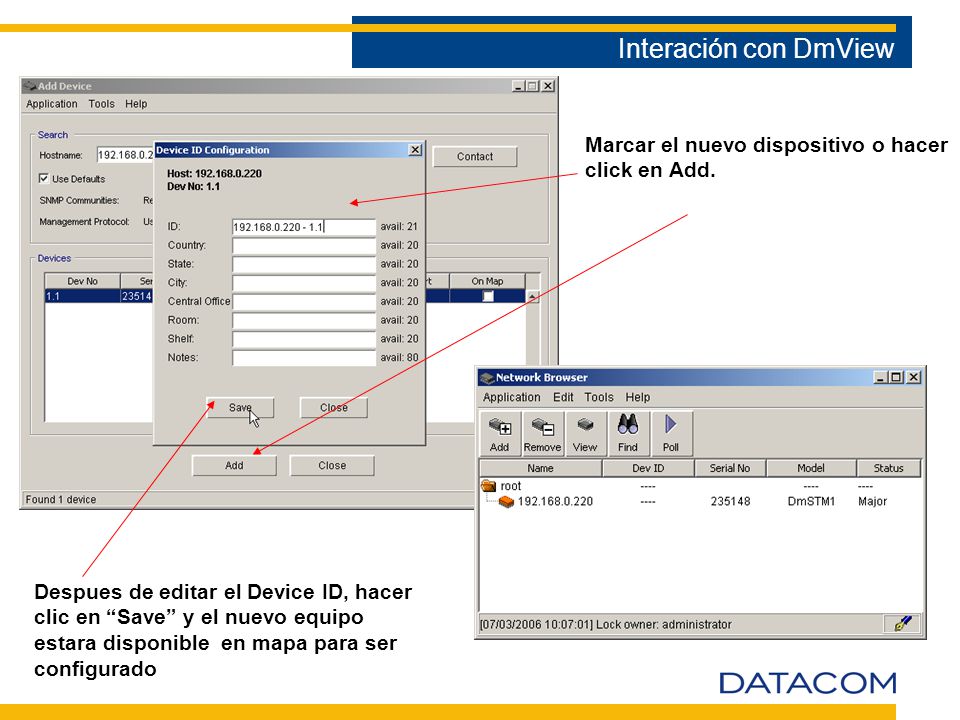Click the Serial No column header

730,468
